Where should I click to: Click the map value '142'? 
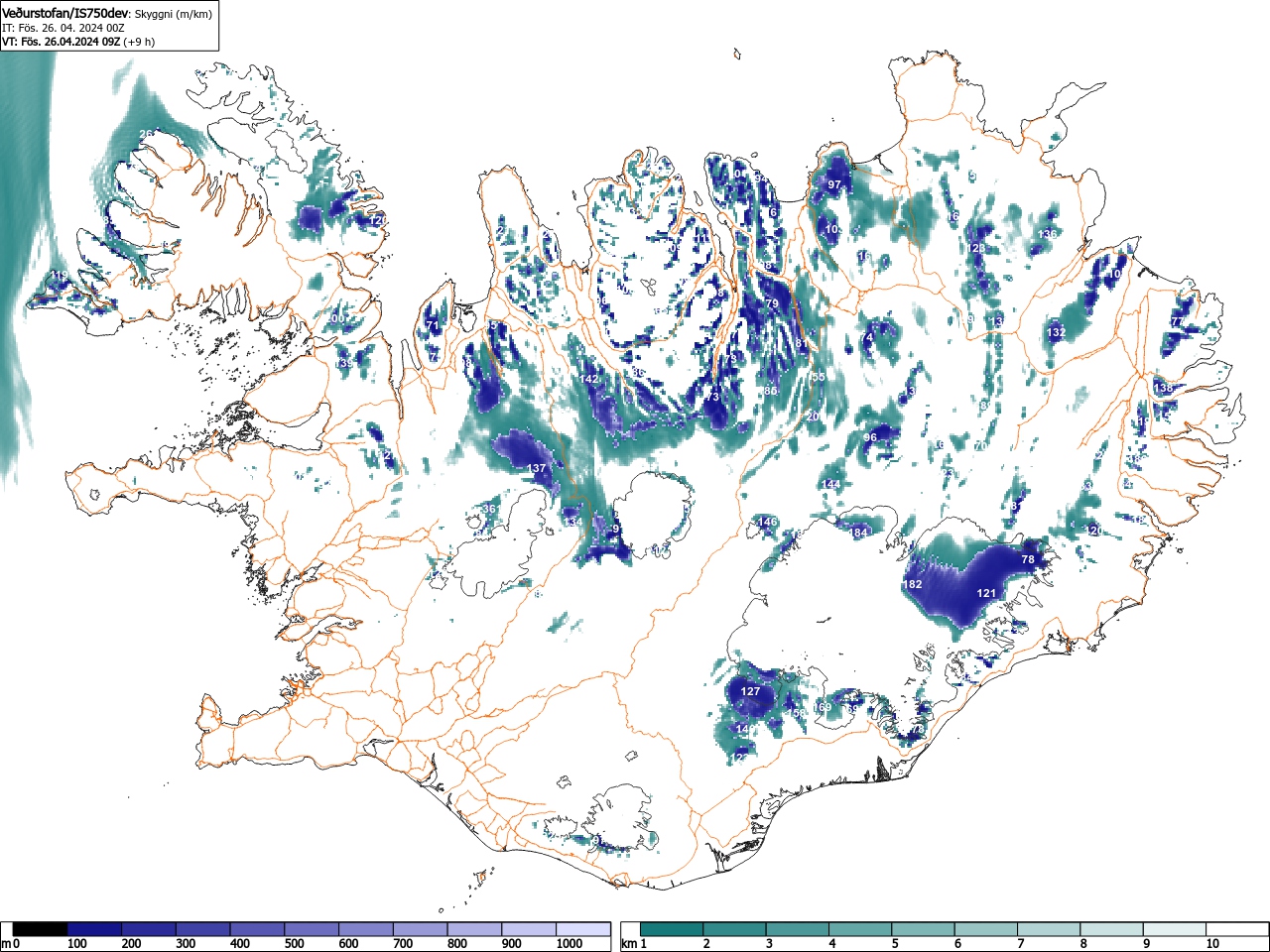tap(589, 379)
